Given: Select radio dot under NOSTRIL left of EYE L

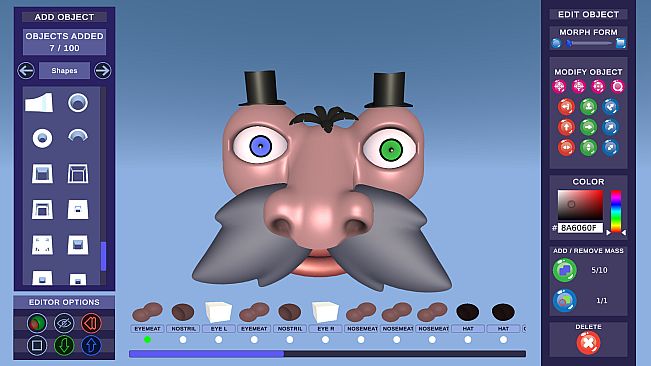Looking at the screenshot, I should click(183, 339).
